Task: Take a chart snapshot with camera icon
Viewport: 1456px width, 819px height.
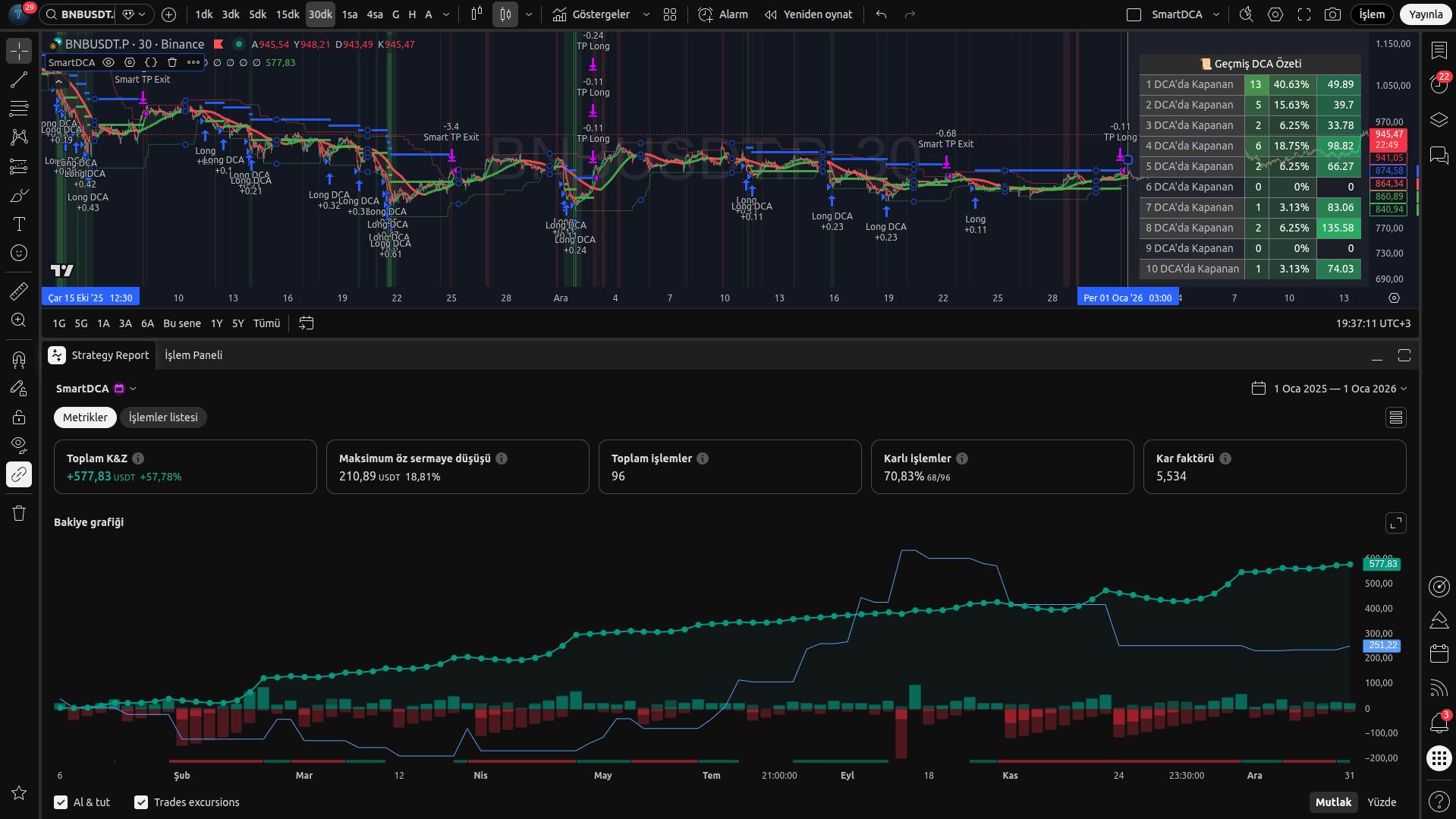Action: (1332, 14)
